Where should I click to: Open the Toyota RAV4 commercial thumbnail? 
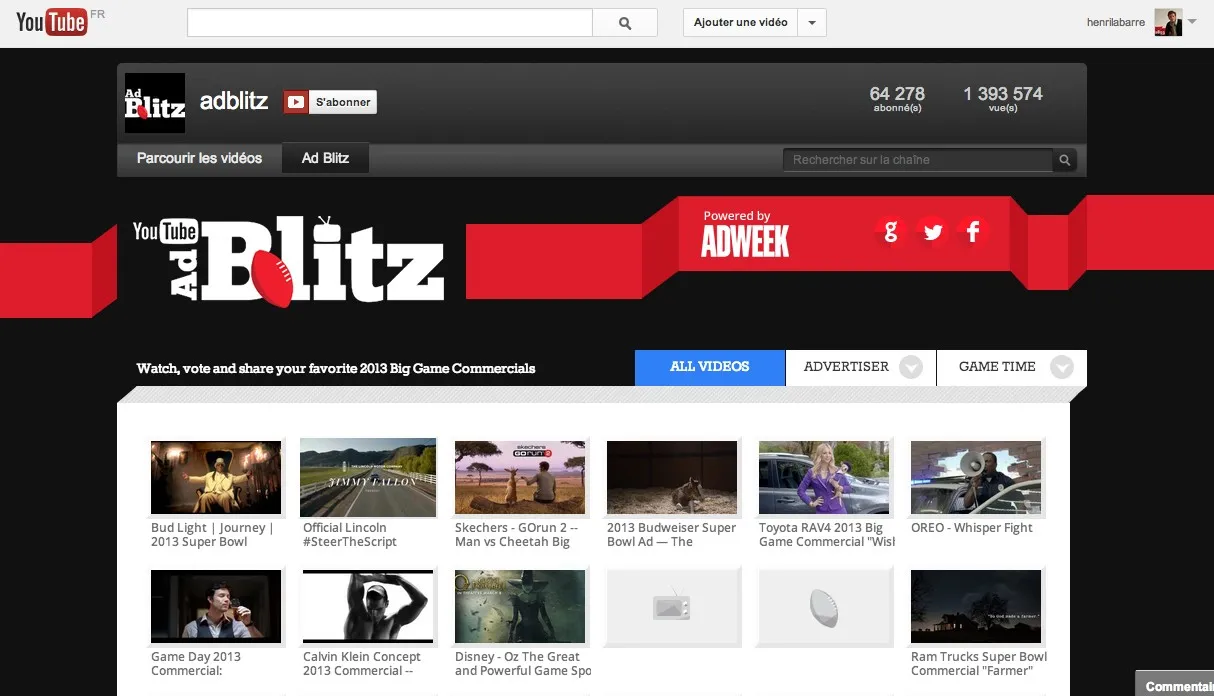click(824, 478)
